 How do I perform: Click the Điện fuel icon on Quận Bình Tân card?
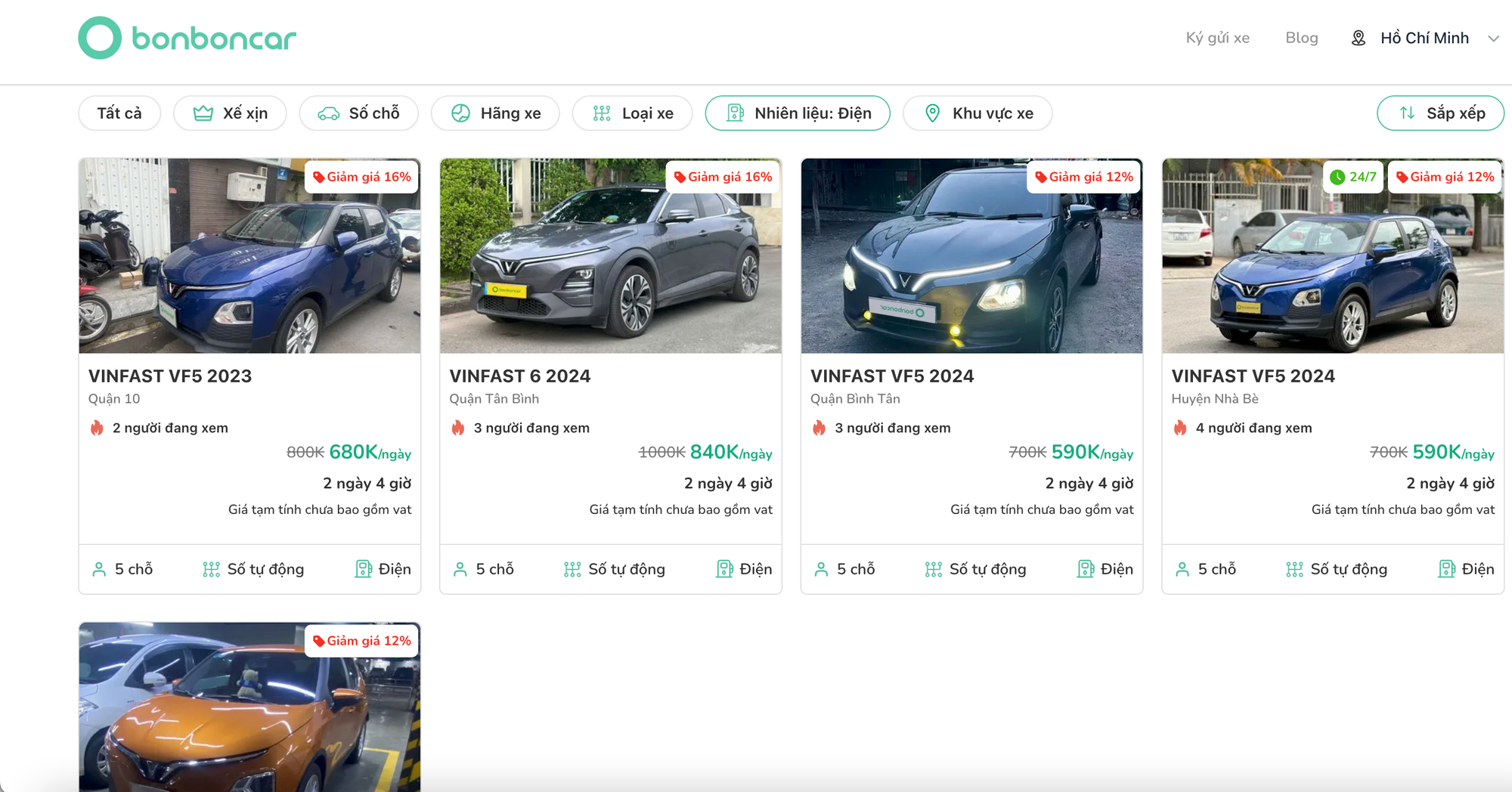coord(1086,569)
